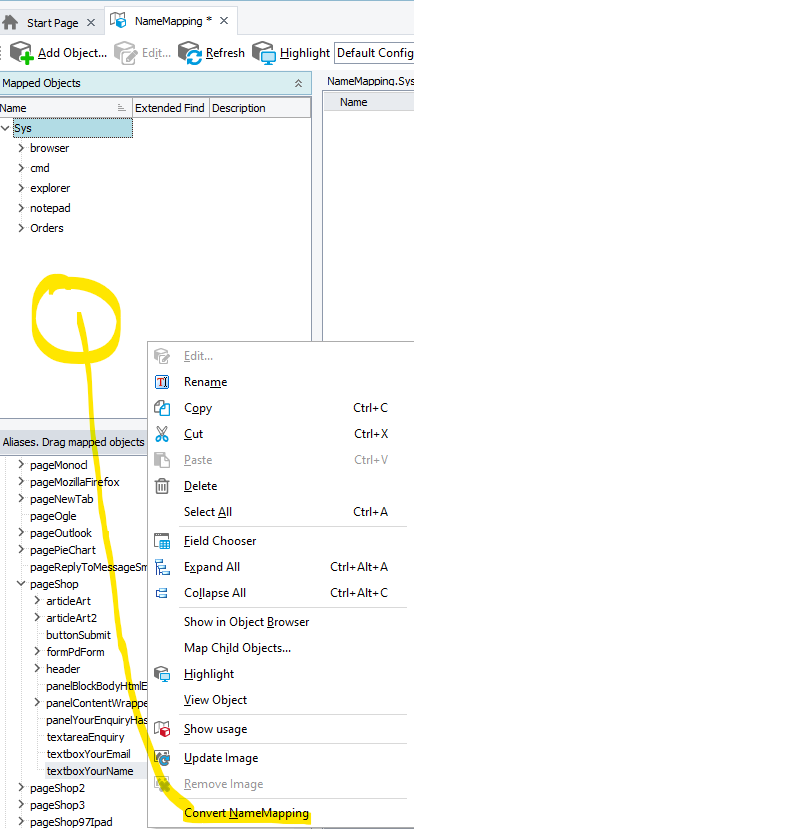
Task: Click the Collapse All icon
Action: click(x=162, y=593)
